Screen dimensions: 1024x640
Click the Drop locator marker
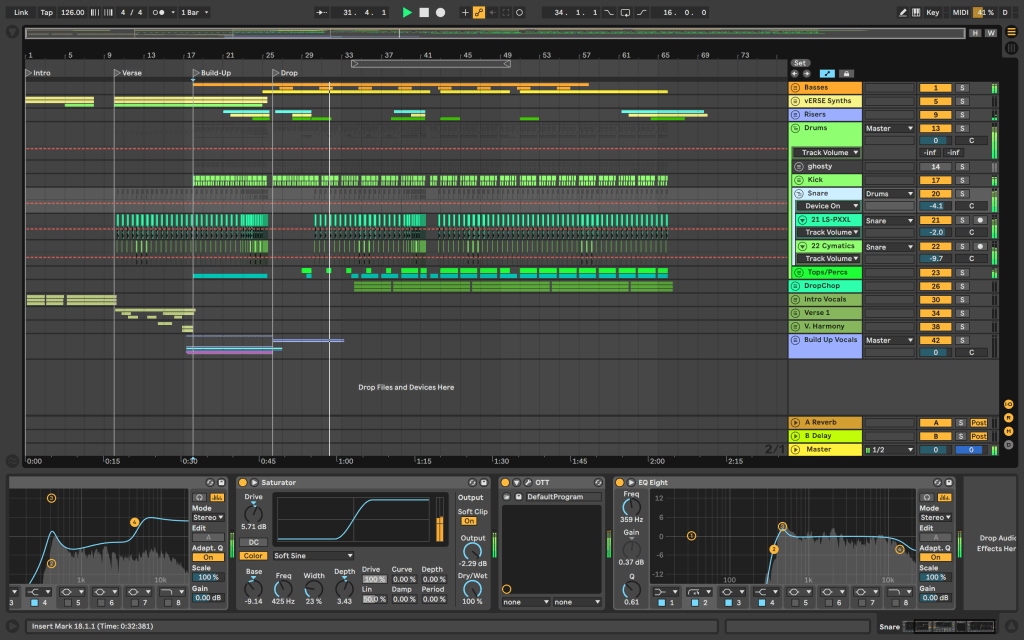click(x=276, y=73)
